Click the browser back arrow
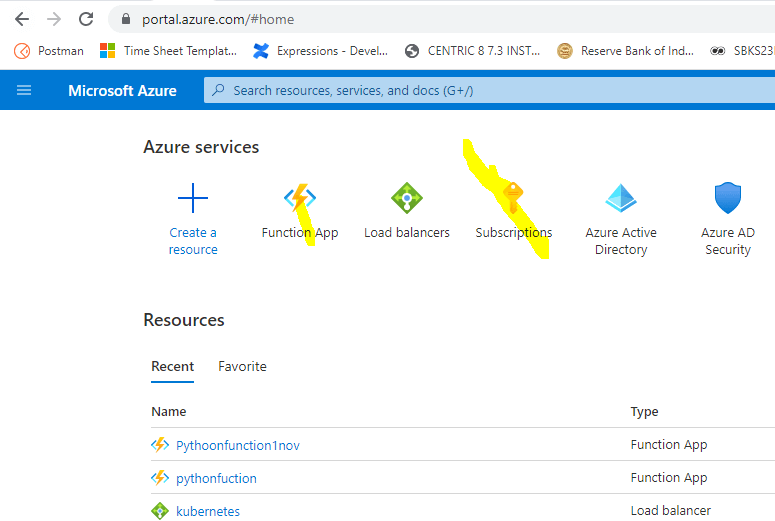The height and width of the screenshot is (521, 775). tap(22, 19)
